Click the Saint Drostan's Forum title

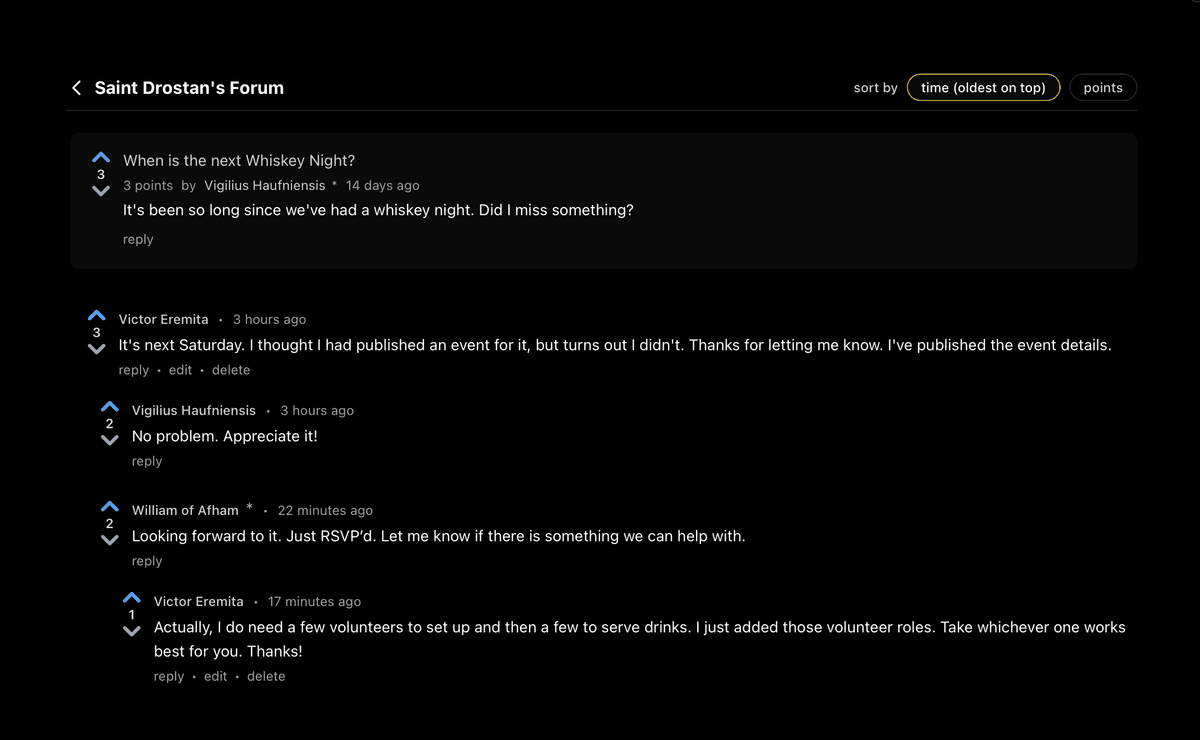tap(189, 87)
